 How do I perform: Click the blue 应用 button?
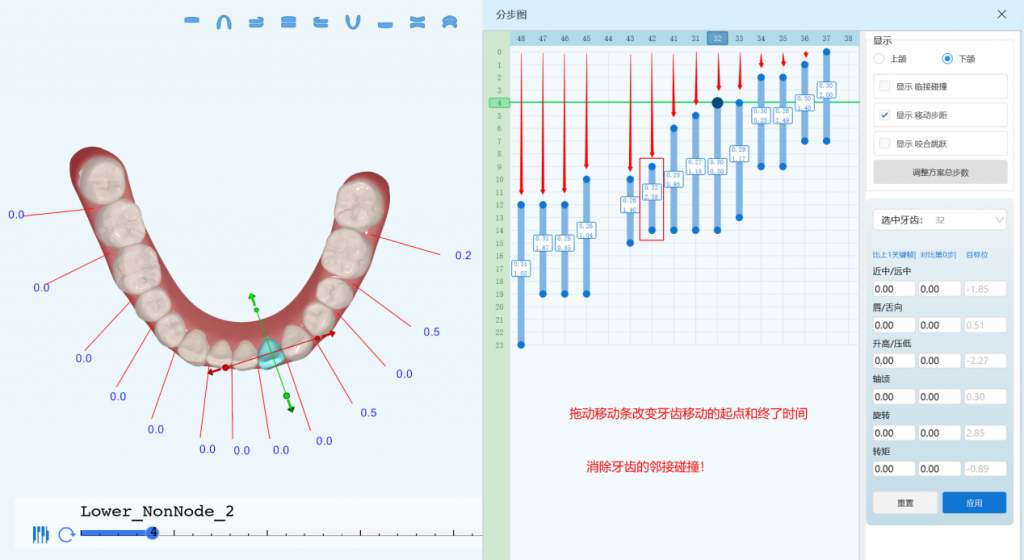973,502
